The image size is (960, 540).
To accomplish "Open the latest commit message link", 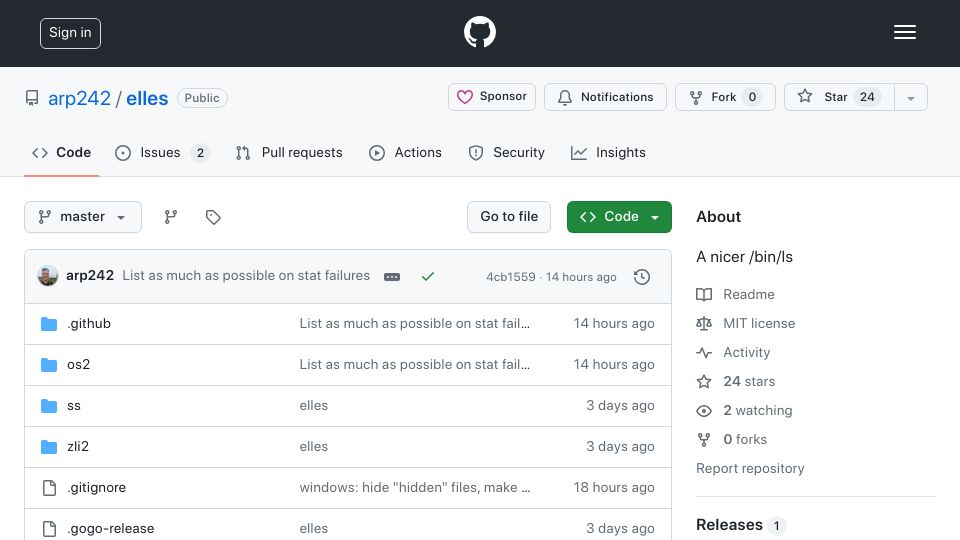I will point(246,276).
